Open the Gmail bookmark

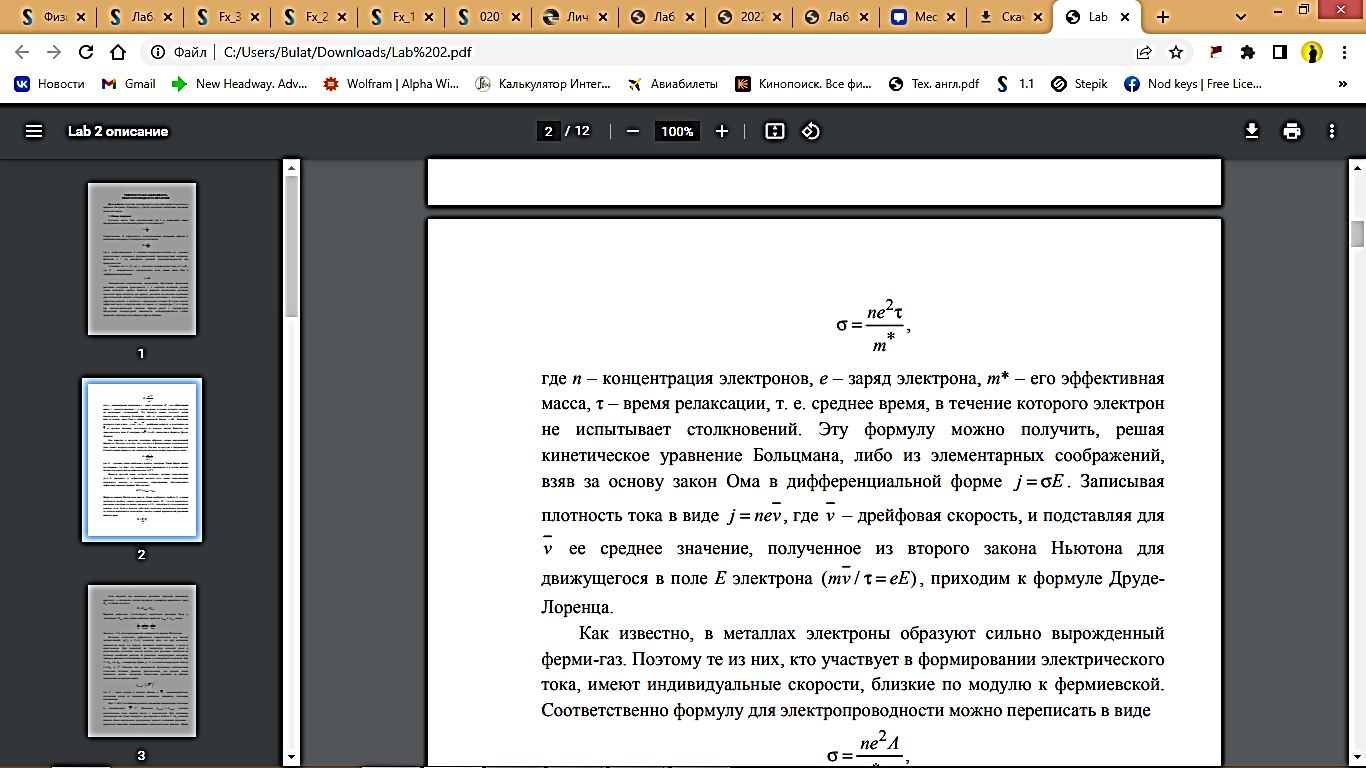pos(129,84)
